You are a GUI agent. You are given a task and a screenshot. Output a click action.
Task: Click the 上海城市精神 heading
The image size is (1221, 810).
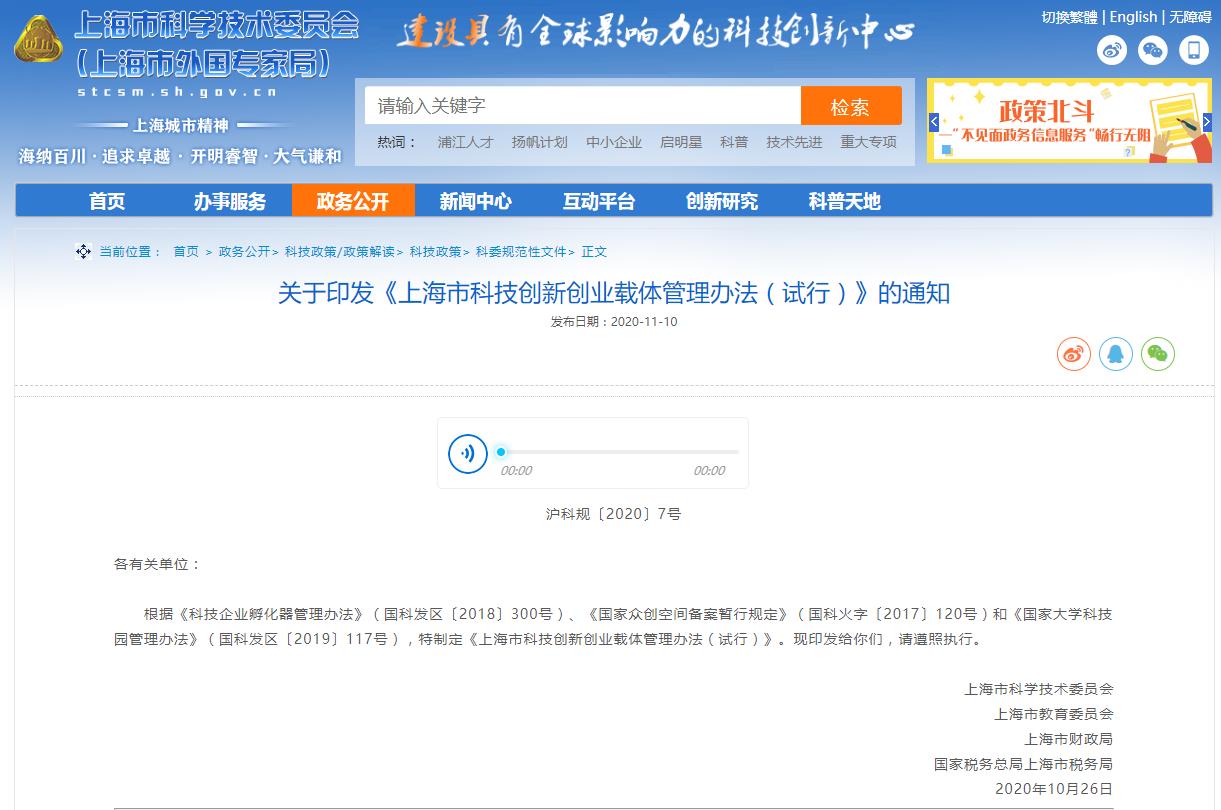click(x=181, y=126)
